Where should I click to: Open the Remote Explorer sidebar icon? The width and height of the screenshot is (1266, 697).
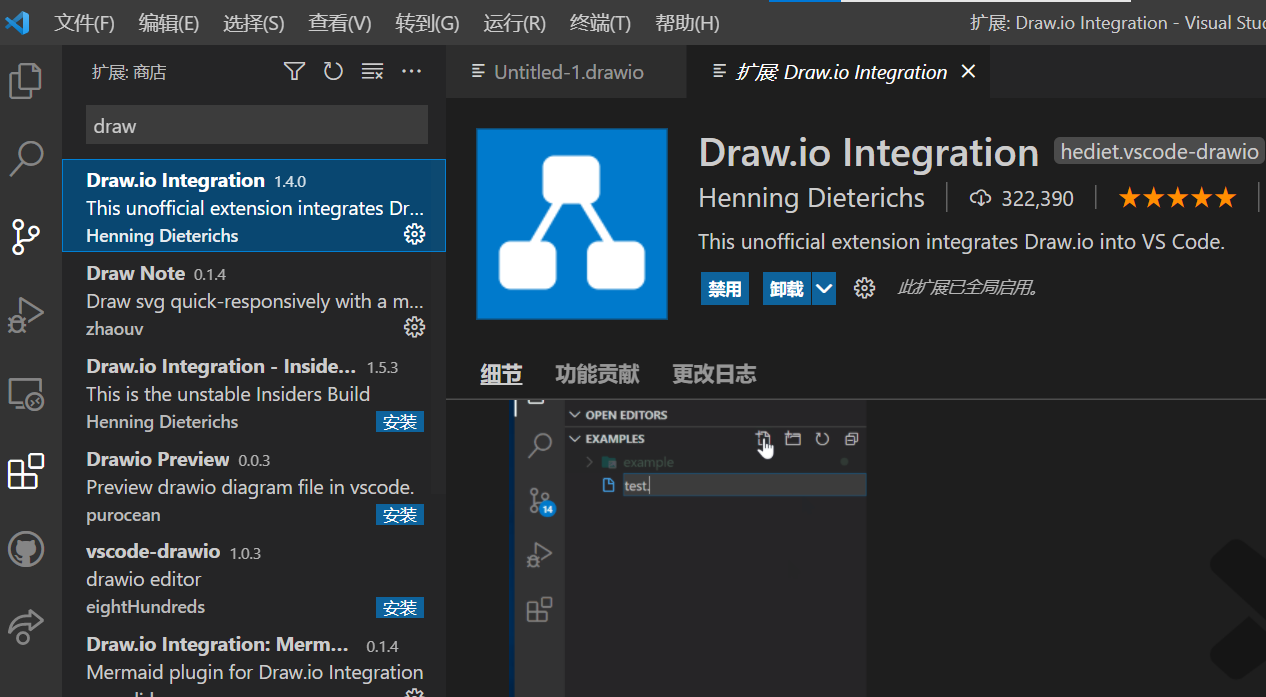[26, 394]
